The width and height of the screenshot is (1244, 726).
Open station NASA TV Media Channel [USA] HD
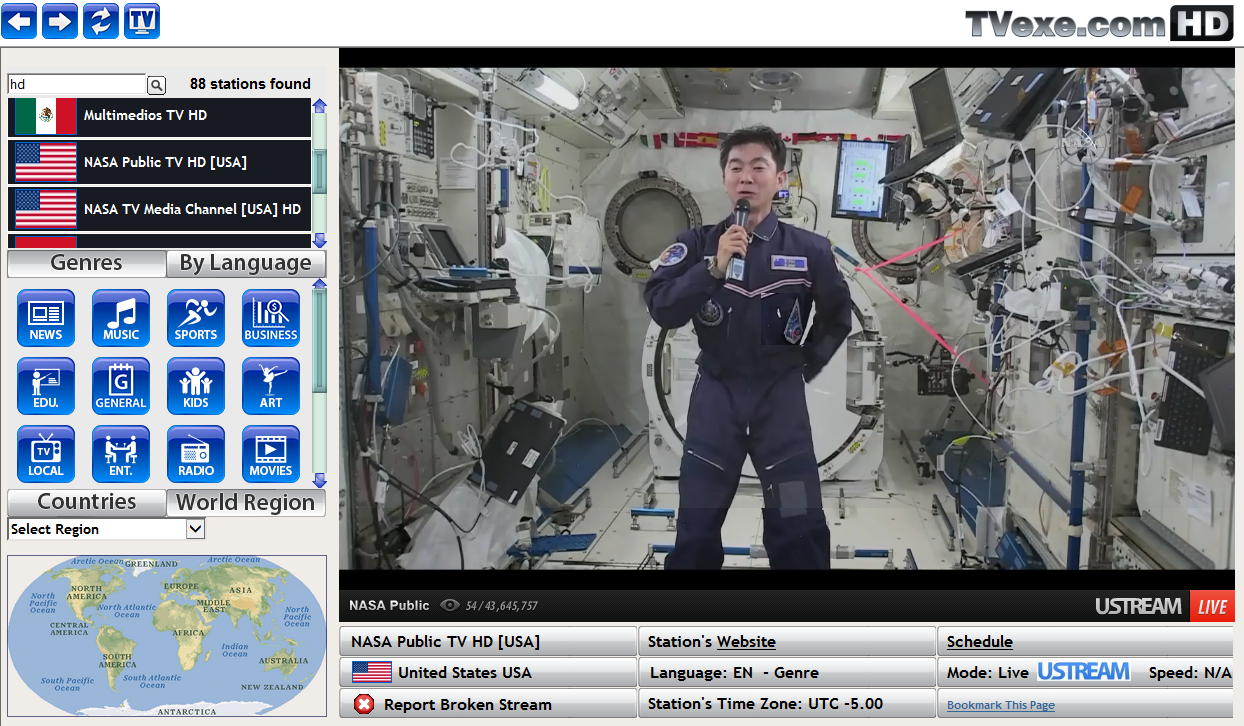[160, 209]
